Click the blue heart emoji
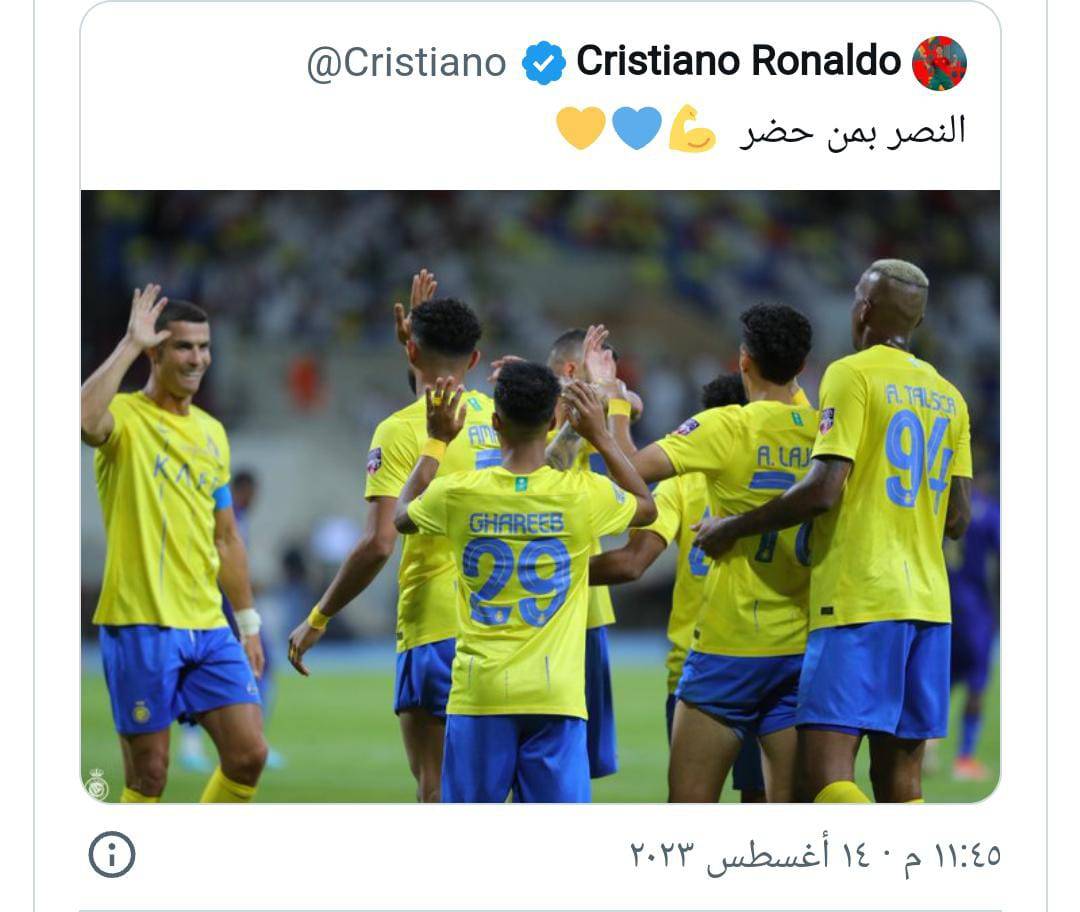 coord(636,127)
